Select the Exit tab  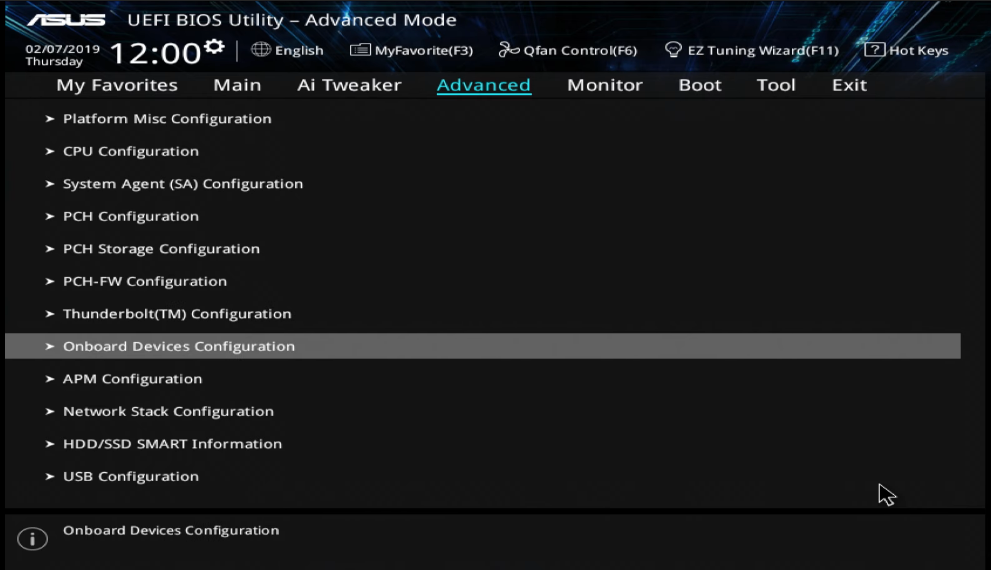point(849,85)
